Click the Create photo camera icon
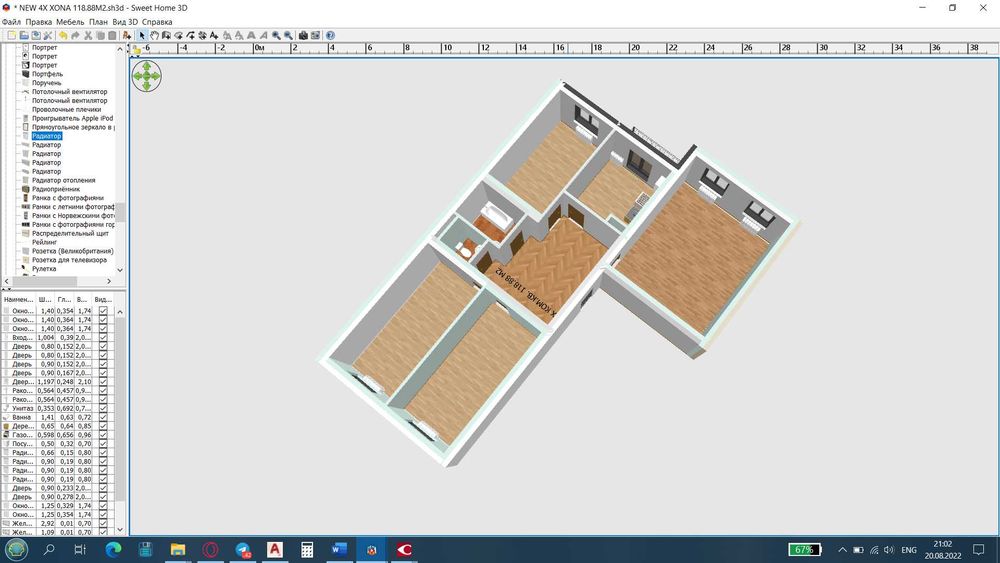Image resolution: width=1000 pixels, height=563 pixels. tap(302, 35)
